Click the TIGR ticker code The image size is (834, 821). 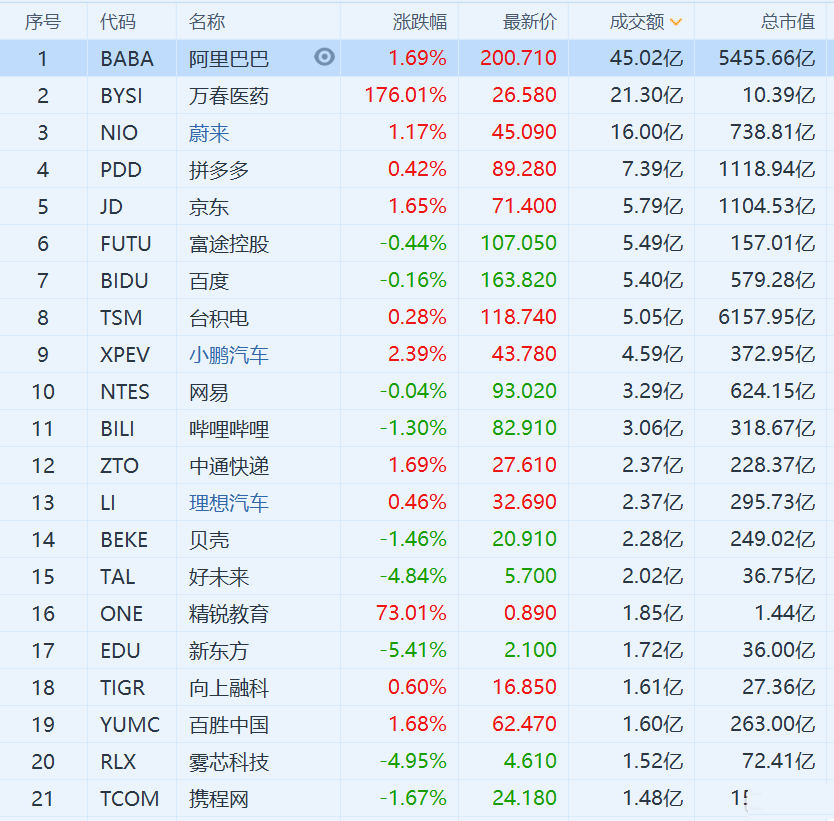[123, 688]
